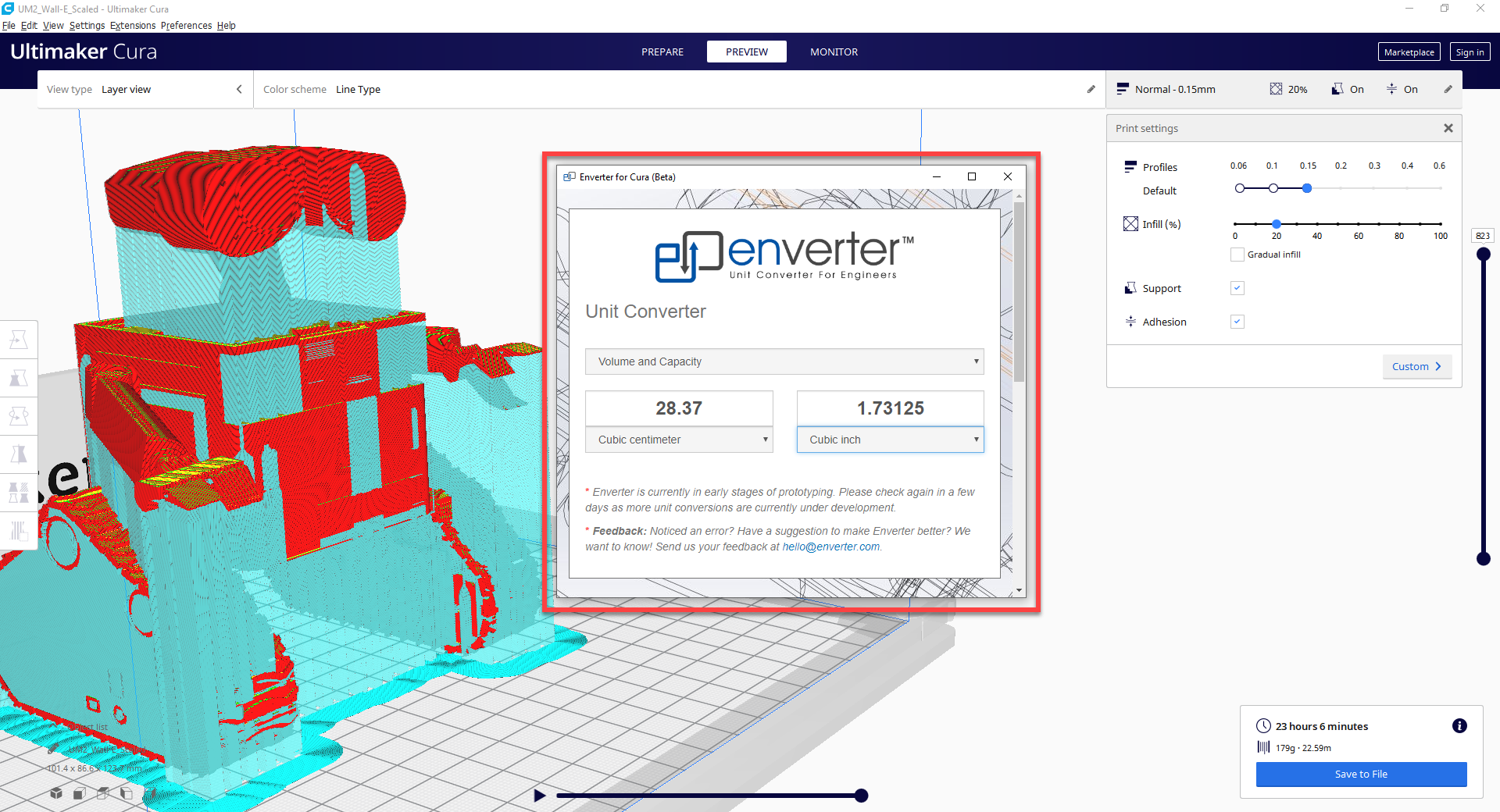Click the Sign in button
The image size is (1500, 812).
click(1470, 52)
